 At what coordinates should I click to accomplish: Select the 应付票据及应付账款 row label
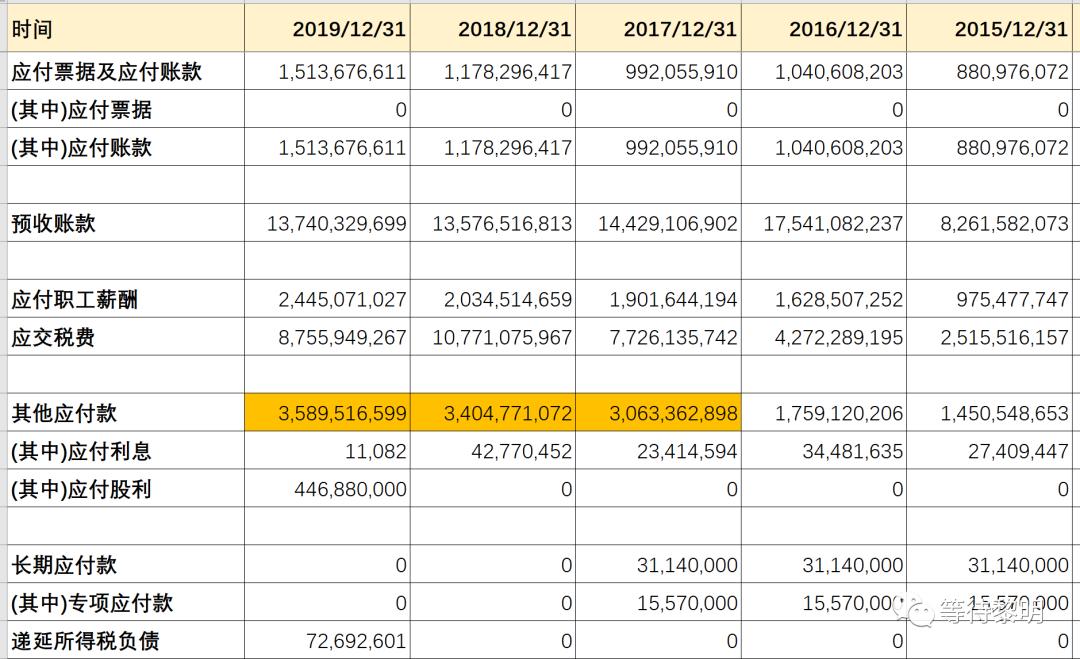107,71
